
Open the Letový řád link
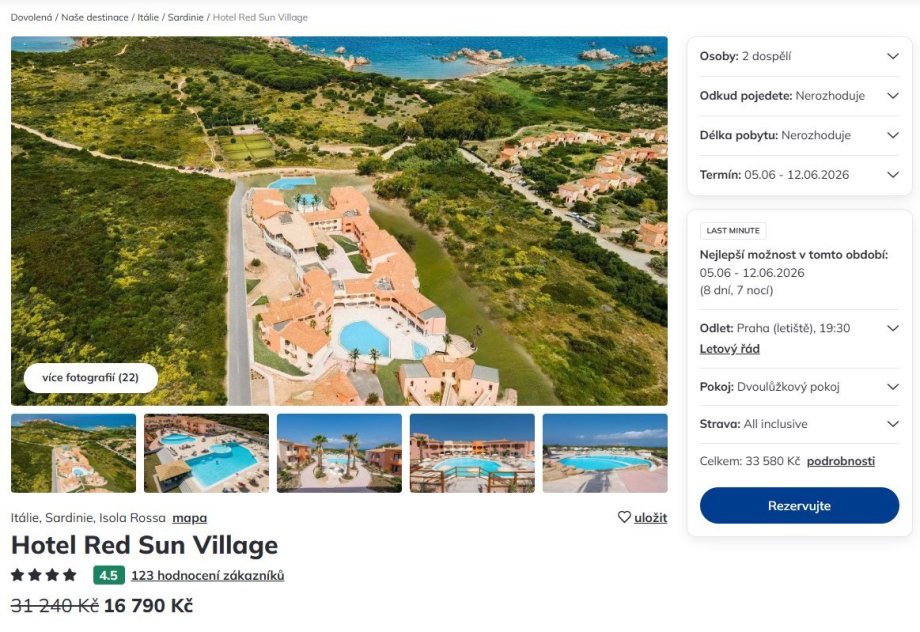pos(729,349)
